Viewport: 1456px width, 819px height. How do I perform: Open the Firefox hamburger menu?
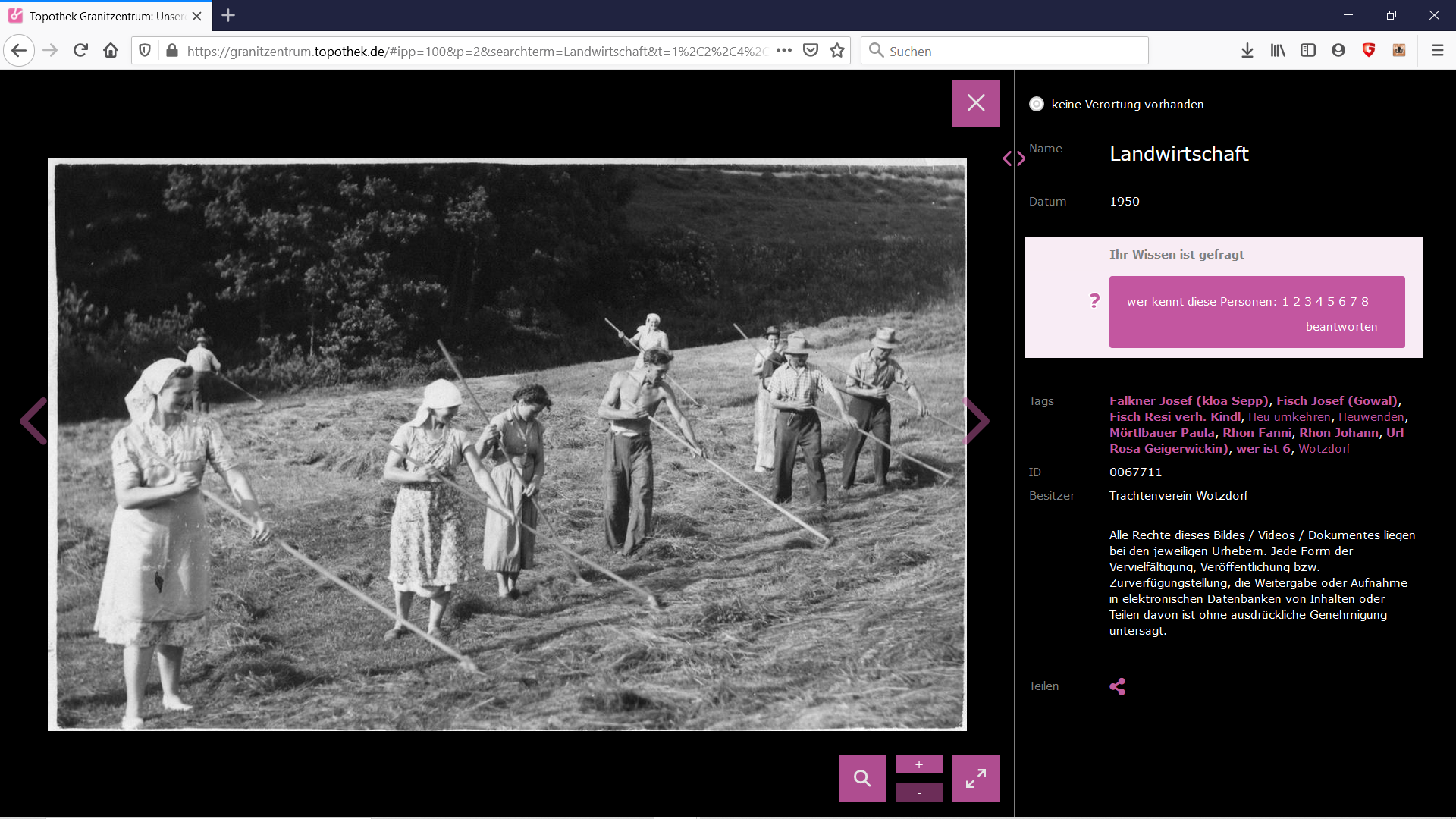1437,51
